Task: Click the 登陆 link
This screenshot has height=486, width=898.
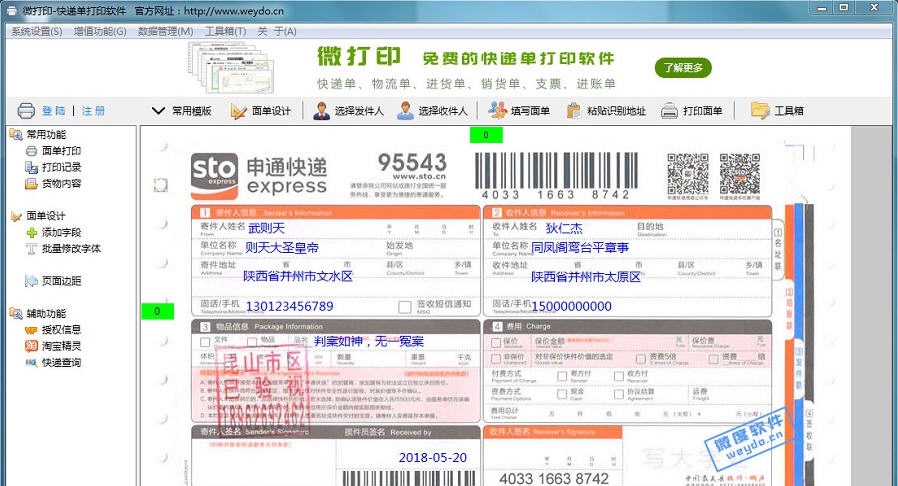Action: pos(53,110)
